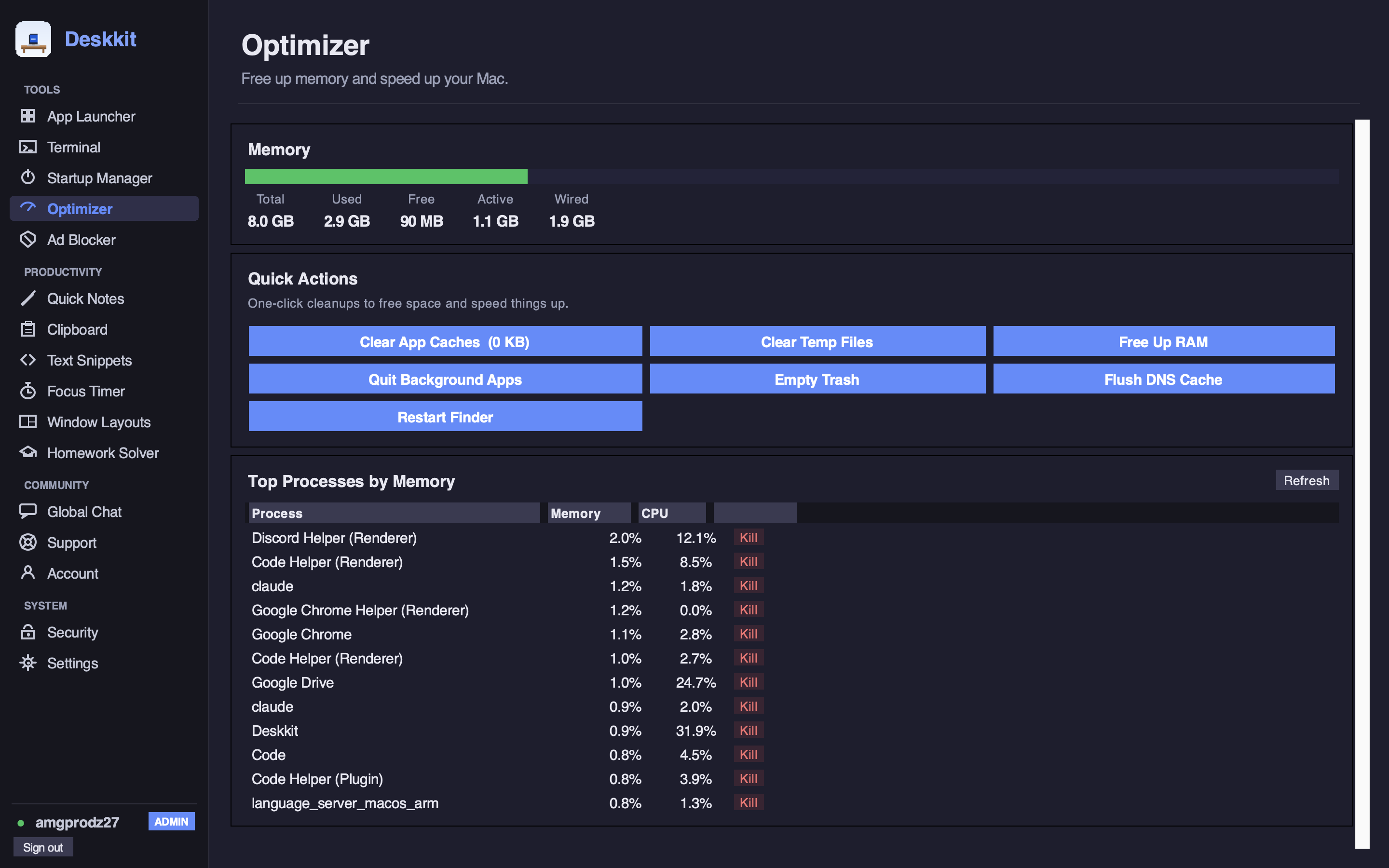Click the vertical page scrollbar

click(1362, 483)
